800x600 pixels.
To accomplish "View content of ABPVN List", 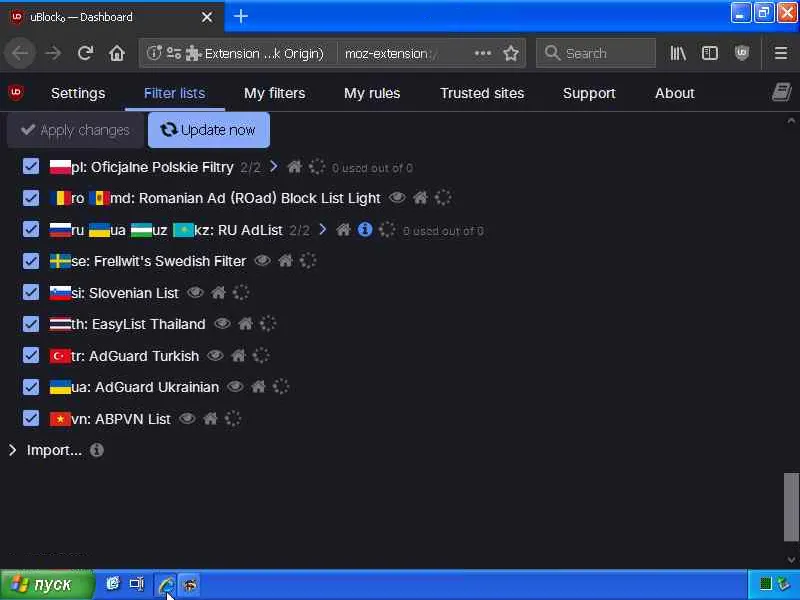I will click(x=187, y=419).
